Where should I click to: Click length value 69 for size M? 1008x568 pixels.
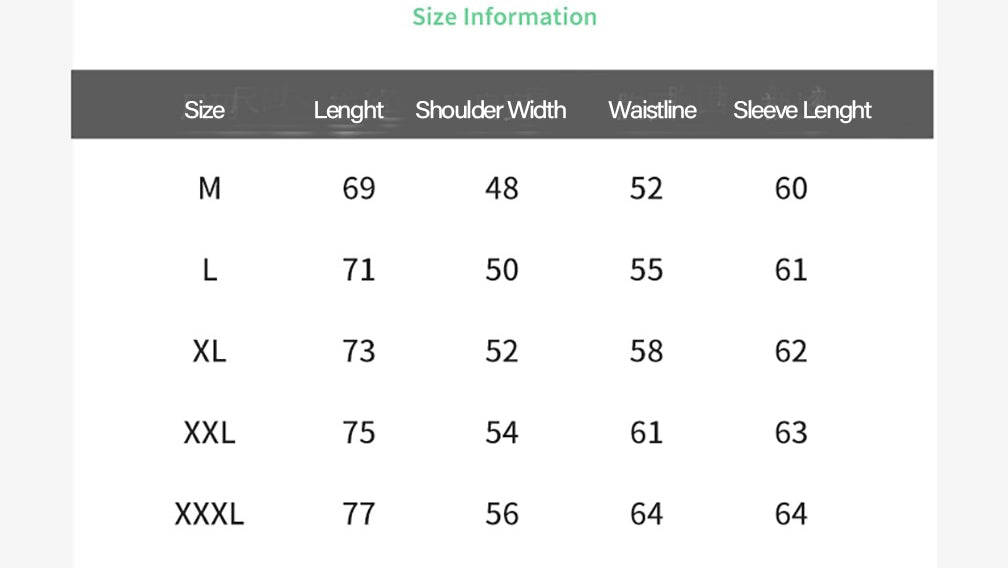pos(358,188)
